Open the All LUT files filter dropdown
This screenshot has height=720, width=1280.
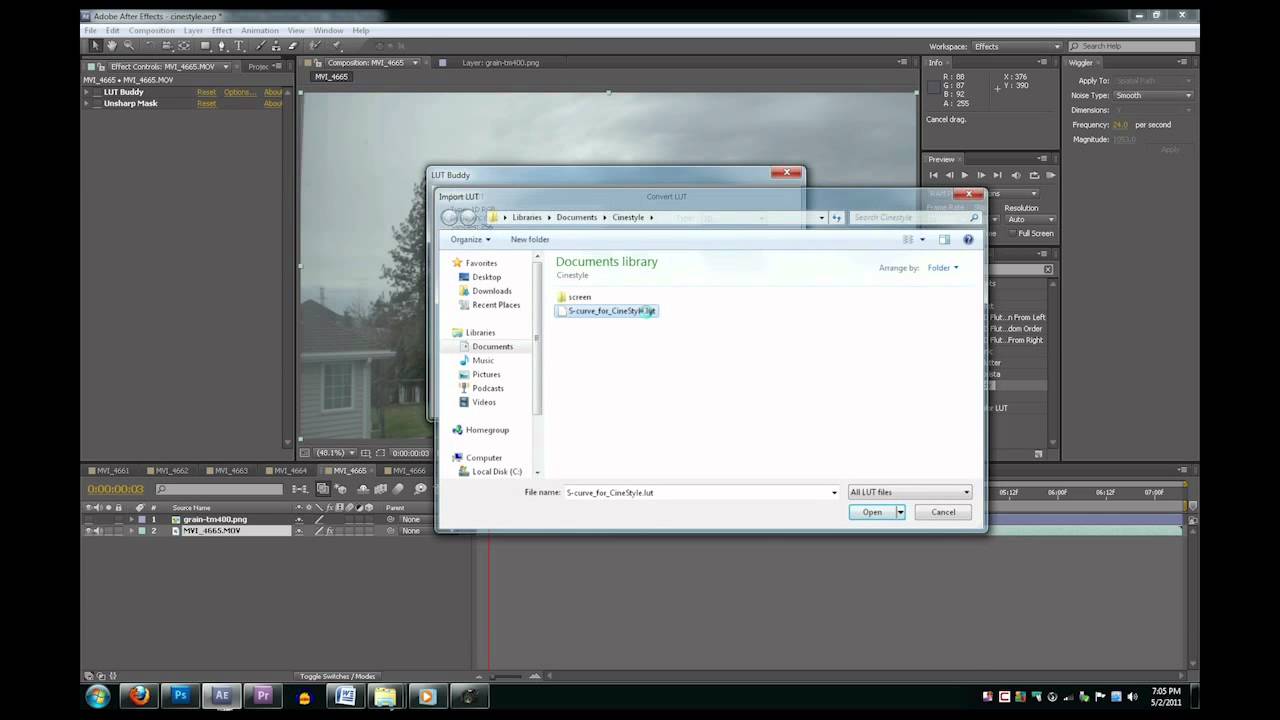coord(909,492)
